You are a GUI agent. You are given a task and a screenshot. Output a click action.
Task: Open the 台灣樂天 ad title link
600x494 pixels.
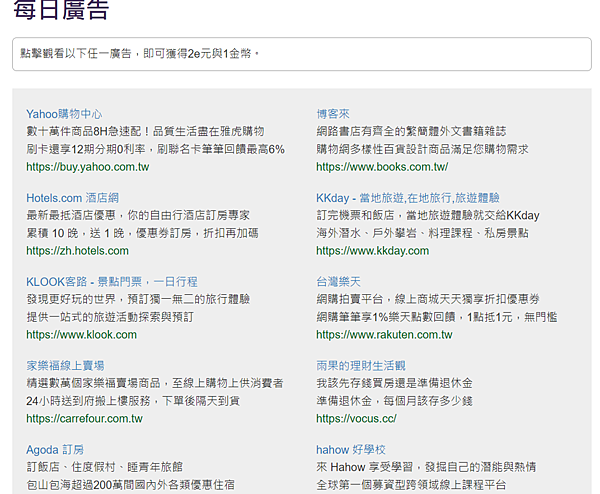(338, 282)
